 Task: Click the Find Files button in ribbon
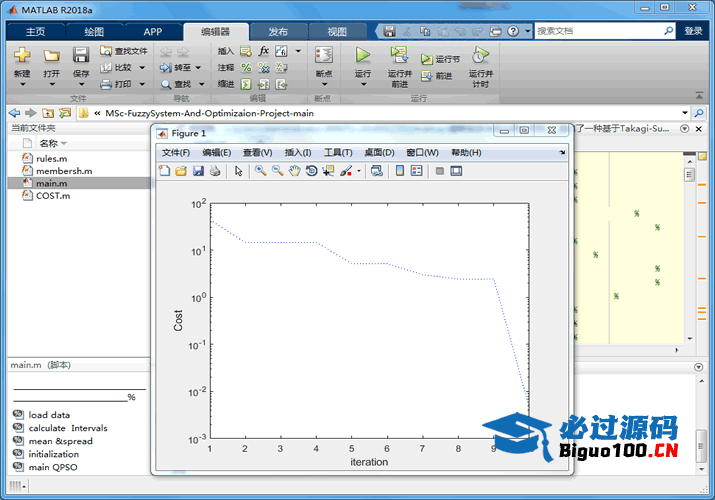pyautogui.click(x=124, y=51)
